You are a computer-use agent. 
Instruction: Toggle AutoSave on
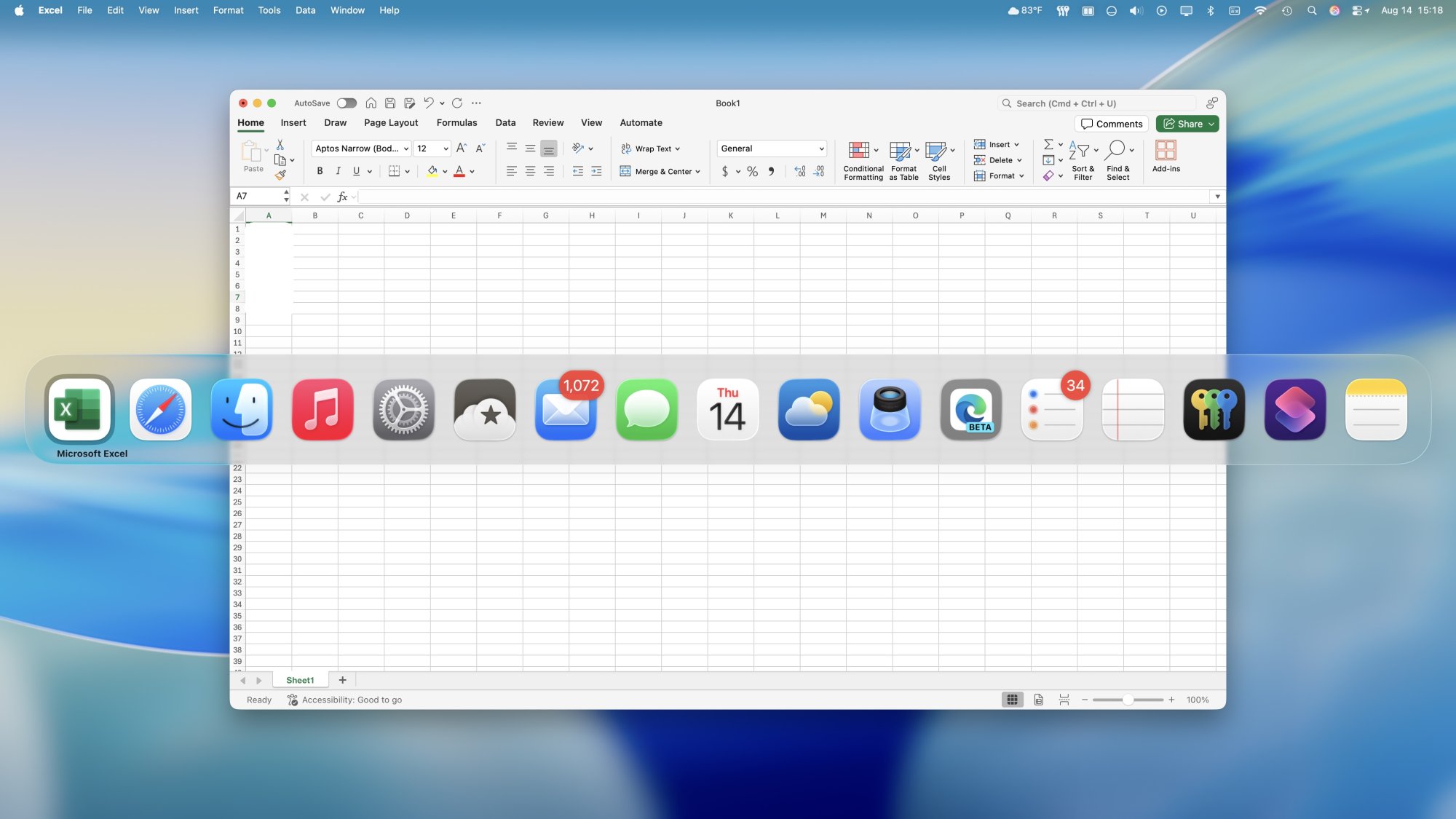346,103
